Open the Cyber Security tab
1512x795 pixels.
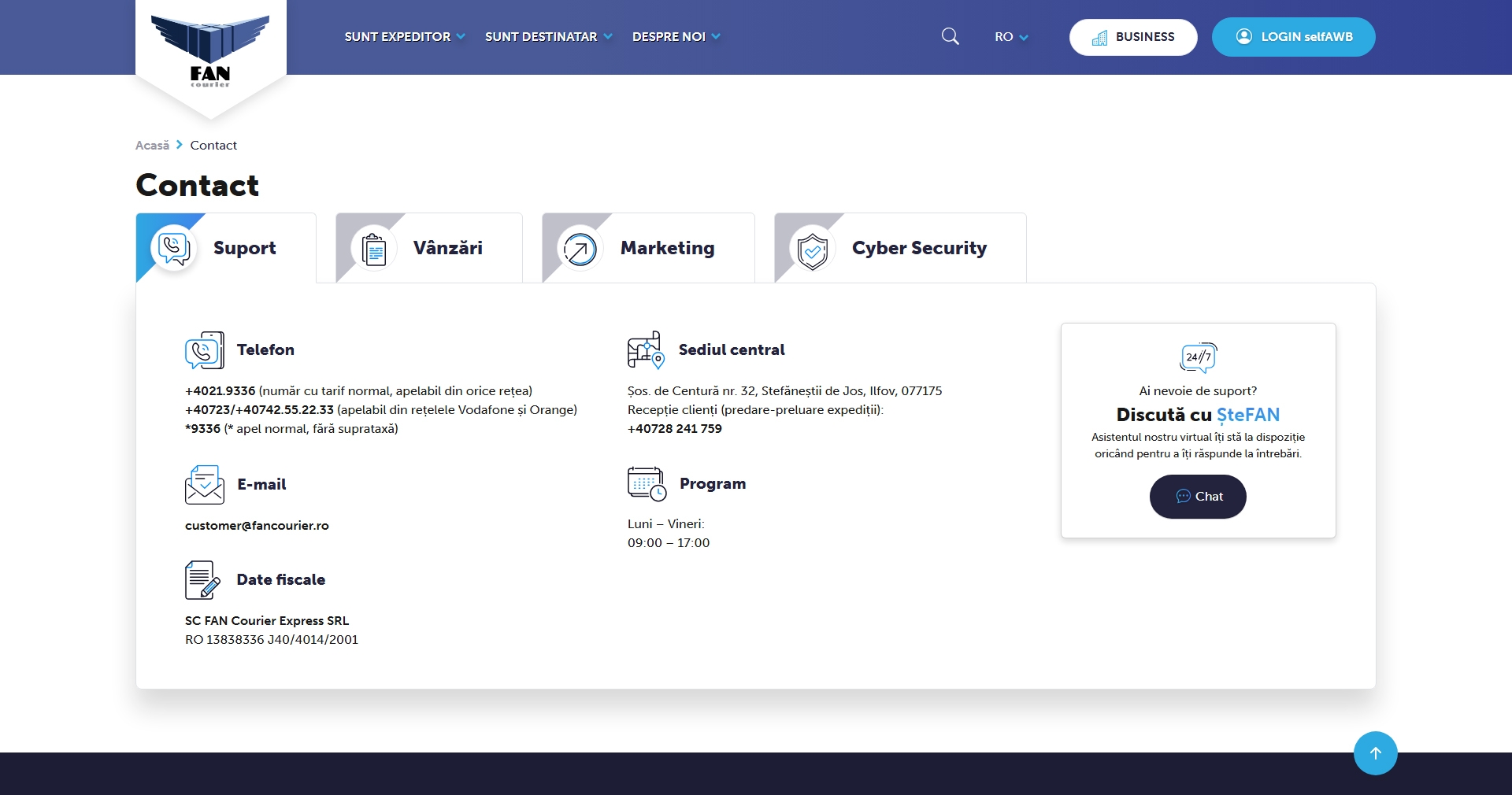click(x=900, y=248)
